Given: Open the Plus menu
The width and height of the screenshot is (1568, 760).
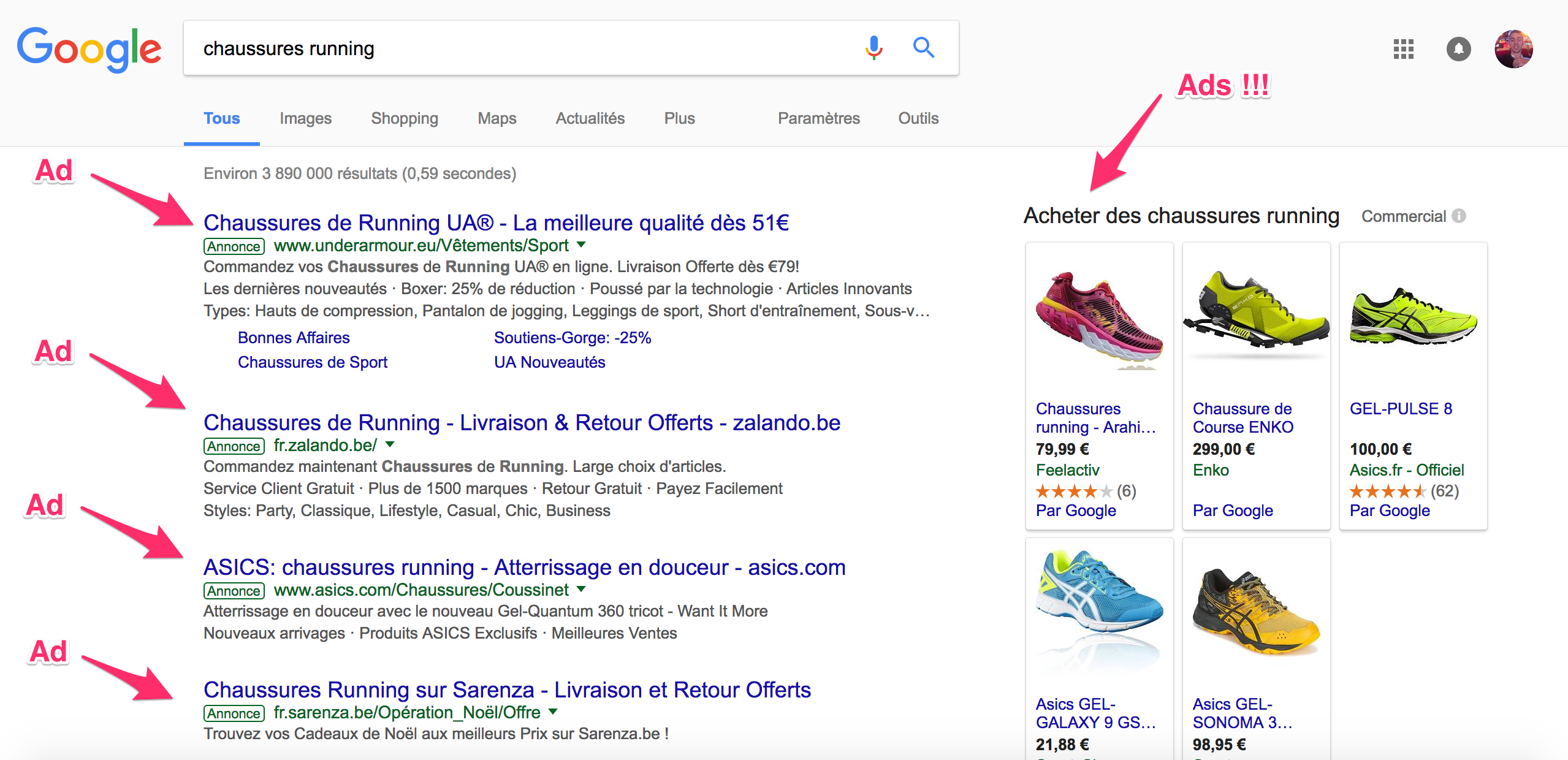Looking at the screenshot, I should [x=679, y=118].
